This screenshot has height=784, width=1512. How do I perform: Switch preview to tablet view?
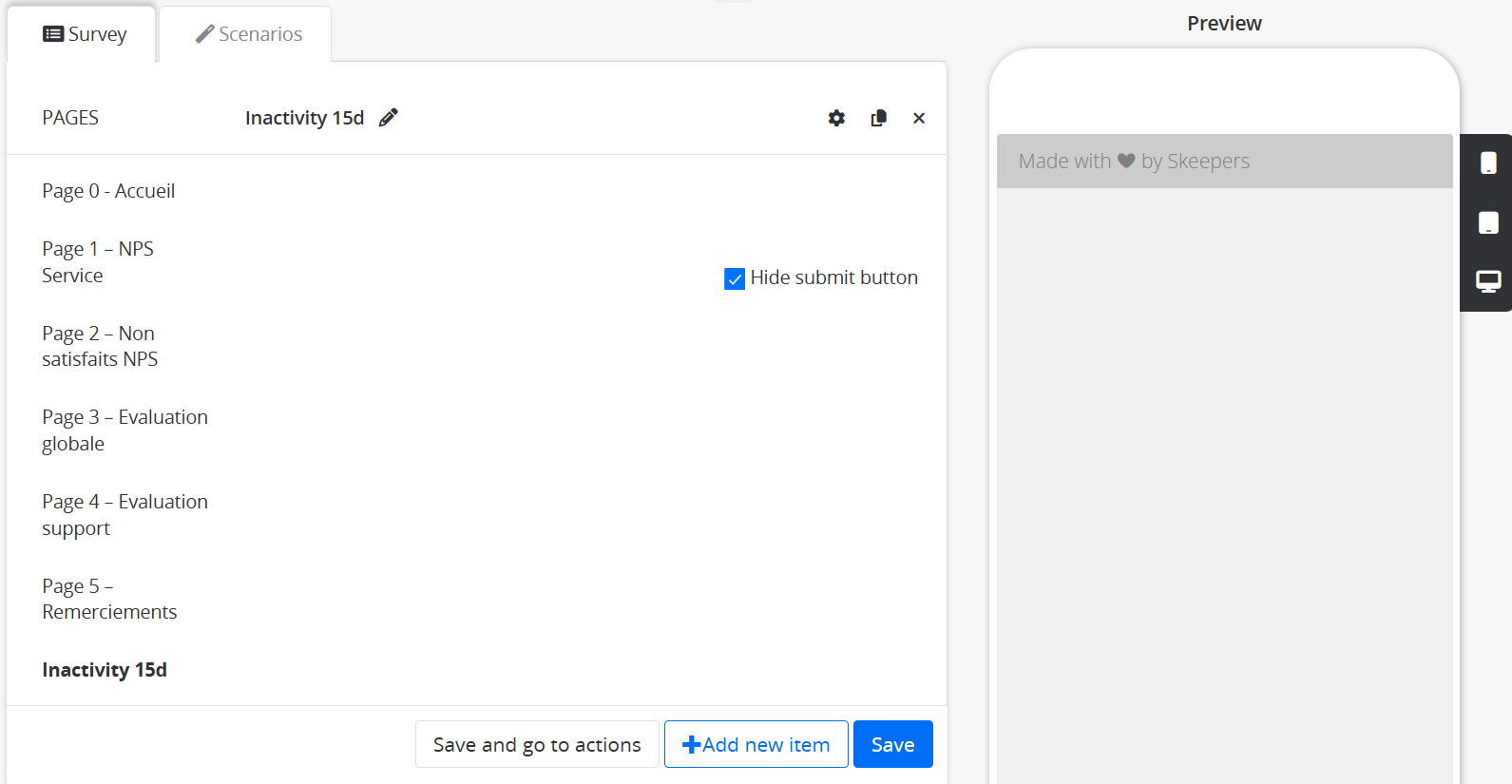(x=1488, y=223)
